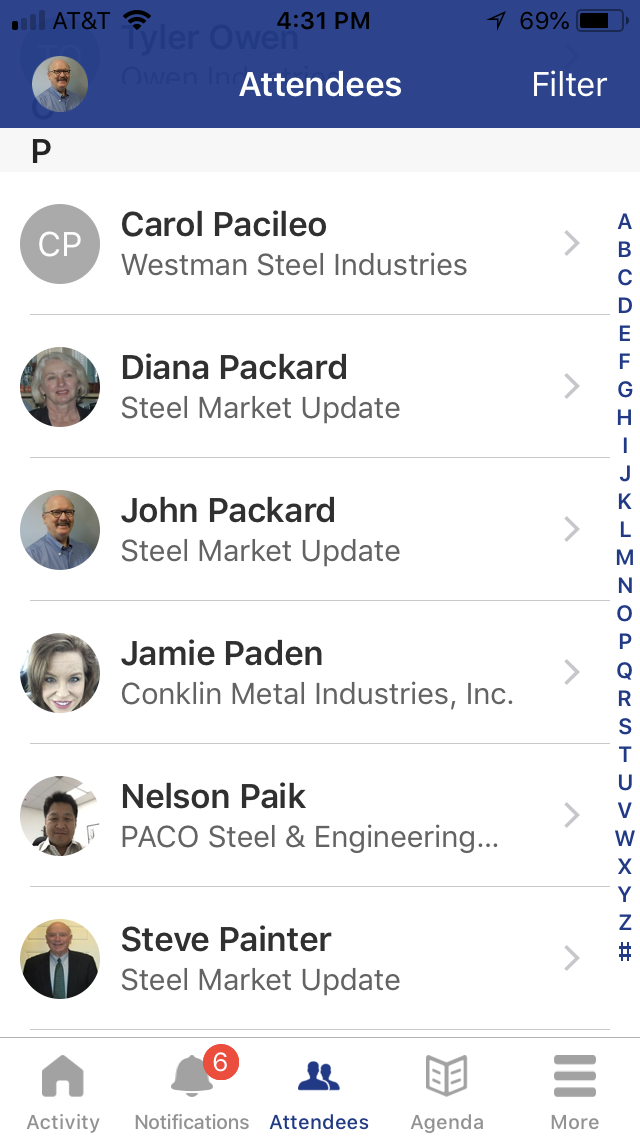640x1136 pixels.
Task: Select the # index shortcut
Action: pos(625,951)
